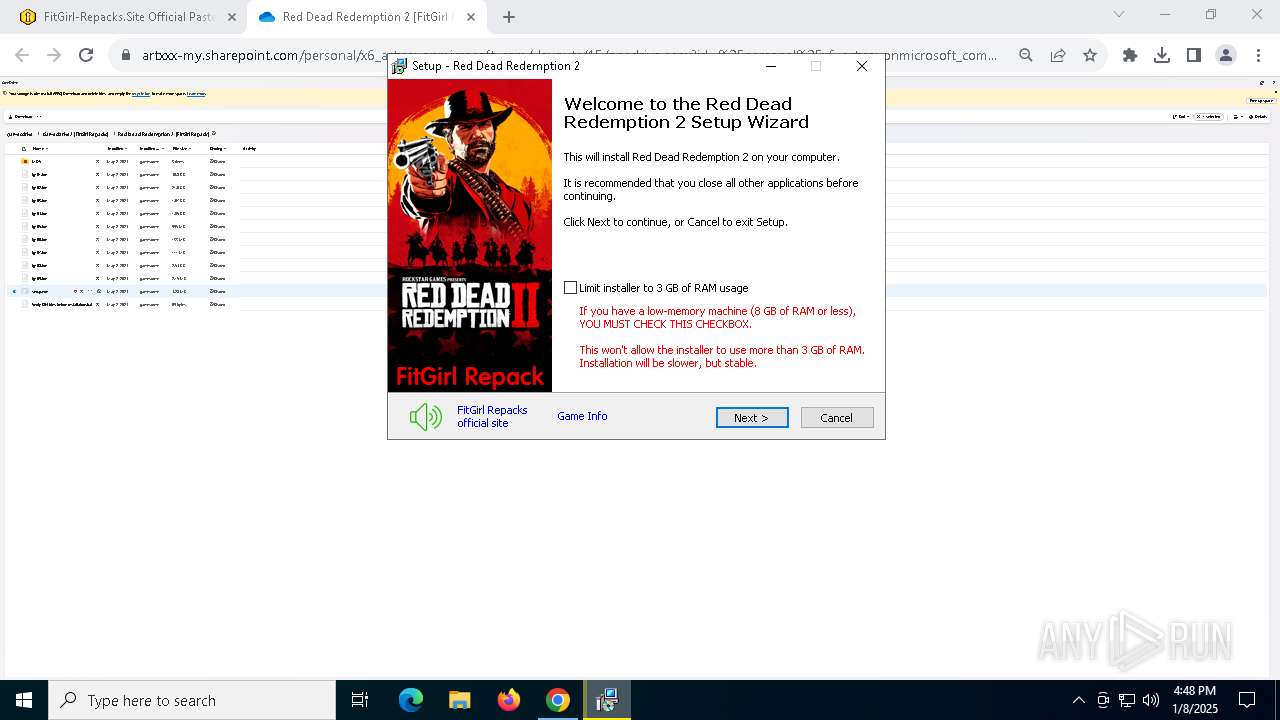Open the Name column header dropdown
The image size is (1280, 720).
40,148
